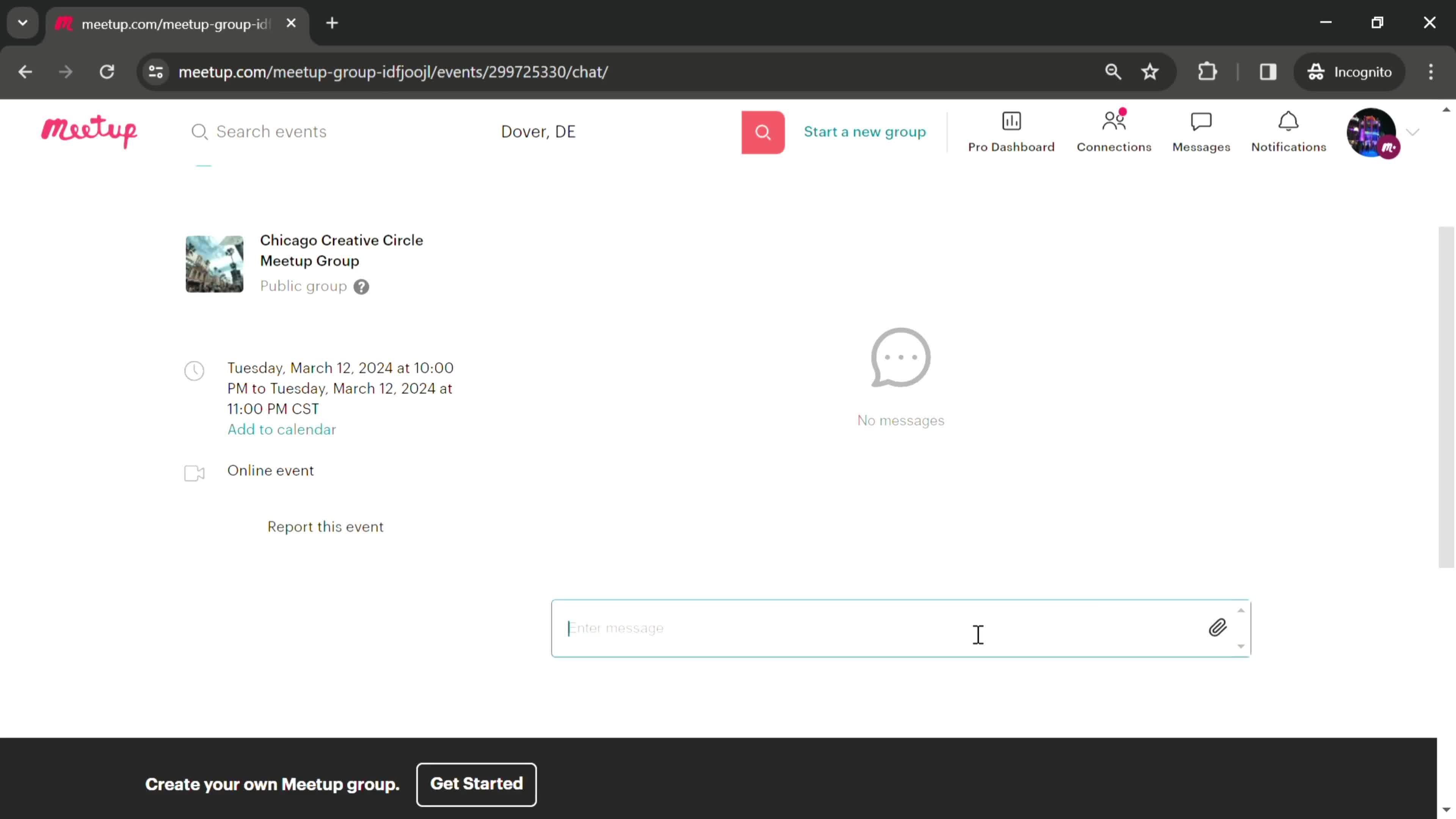1456x819 pixels.
Task: Click Start a new group button
Action: (864, 131)
